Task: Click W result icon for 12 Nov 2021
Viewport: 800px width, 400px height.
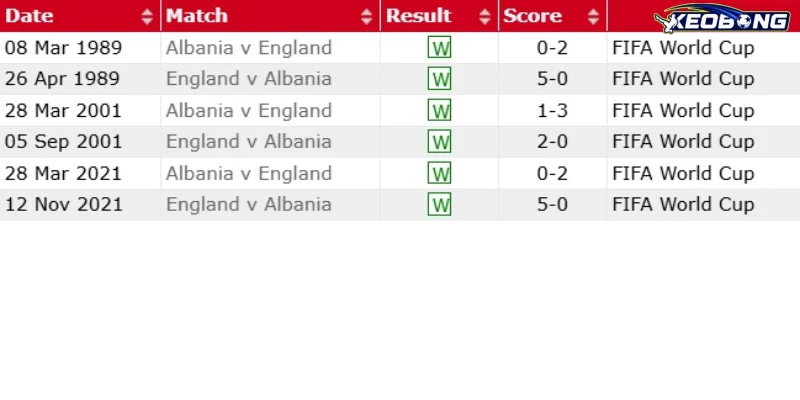Action: (x=439, y=205)
